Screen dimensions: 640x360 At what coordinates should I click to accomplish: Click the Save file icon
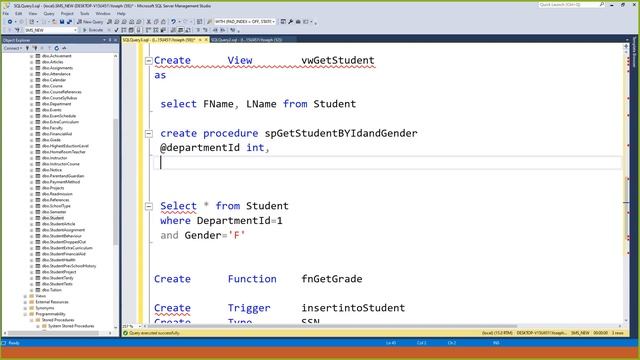point(62,22)
